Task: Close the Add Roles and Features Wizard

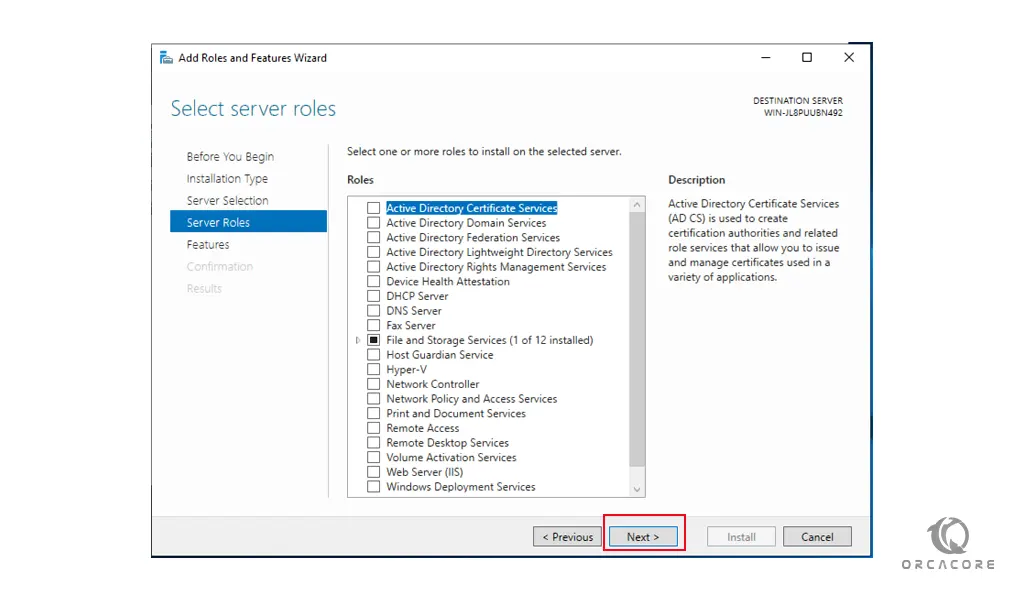Action: click(848, 57)
